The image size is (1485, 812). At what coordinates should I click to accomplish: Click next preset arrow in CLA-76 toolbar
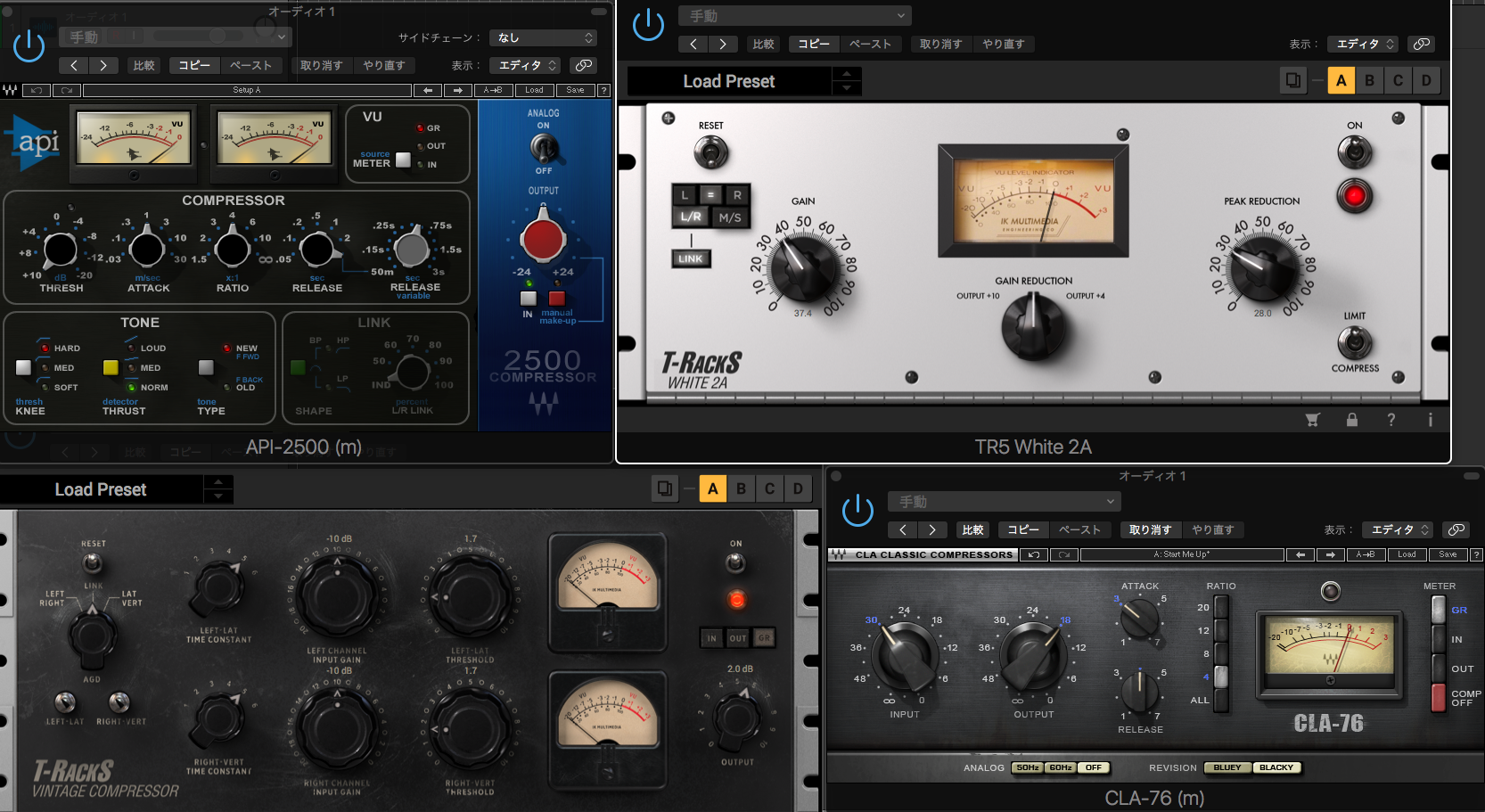click(x=1331, y=554)
